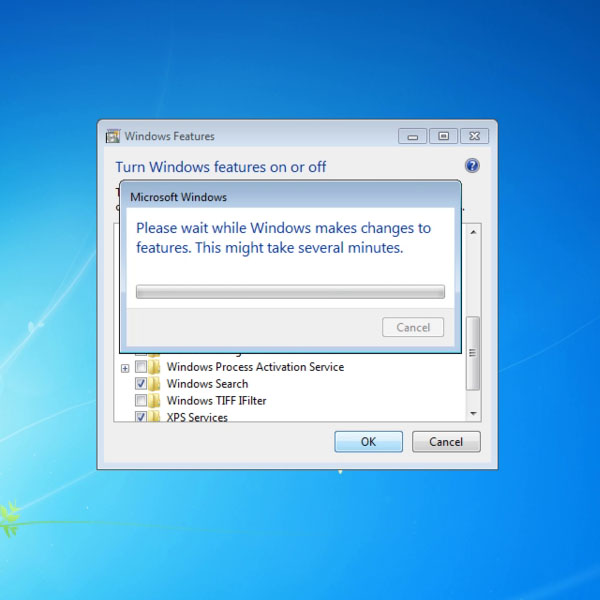Open help via the blue question mark icon
This screenshot has width=600, height=600.
[472, 166]
